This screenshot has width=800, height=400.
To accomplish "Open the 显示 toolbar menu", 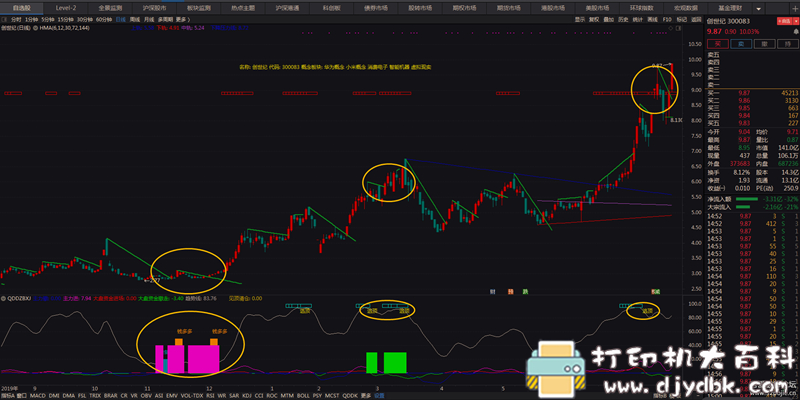I will point(580,20).
